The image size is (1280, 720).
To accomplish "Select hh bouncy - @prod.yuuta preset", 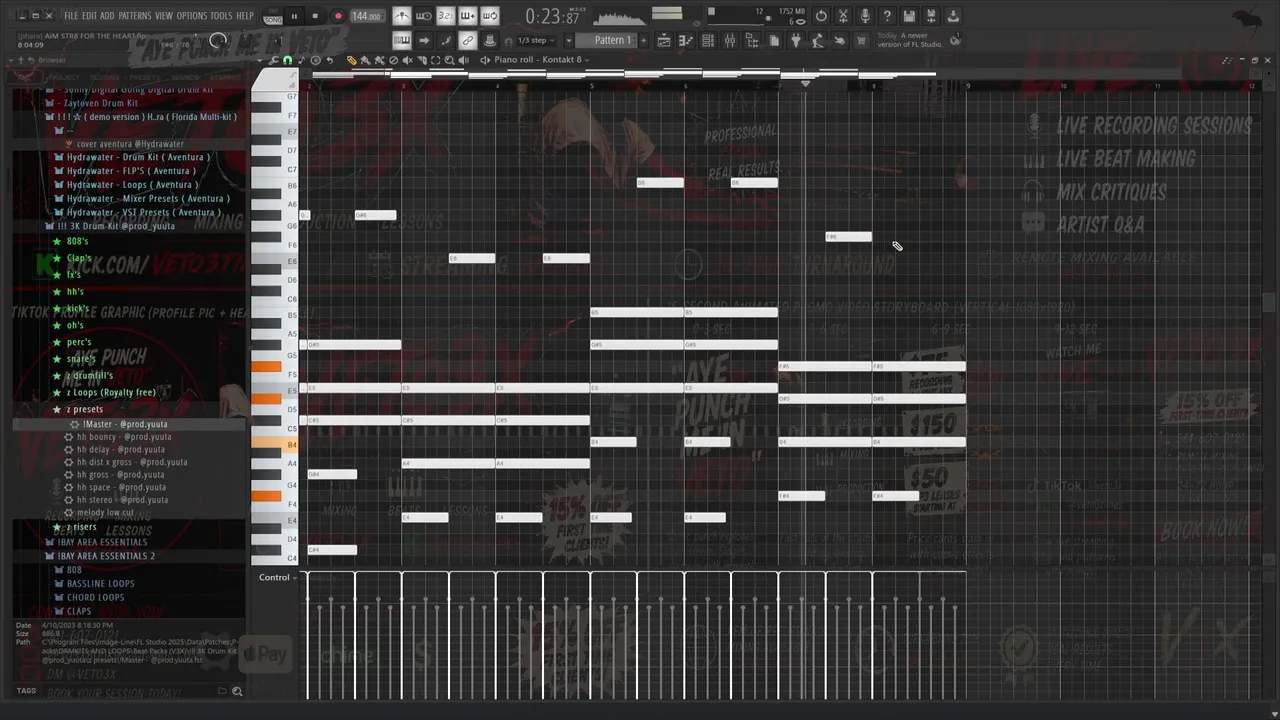I will 124,437.
